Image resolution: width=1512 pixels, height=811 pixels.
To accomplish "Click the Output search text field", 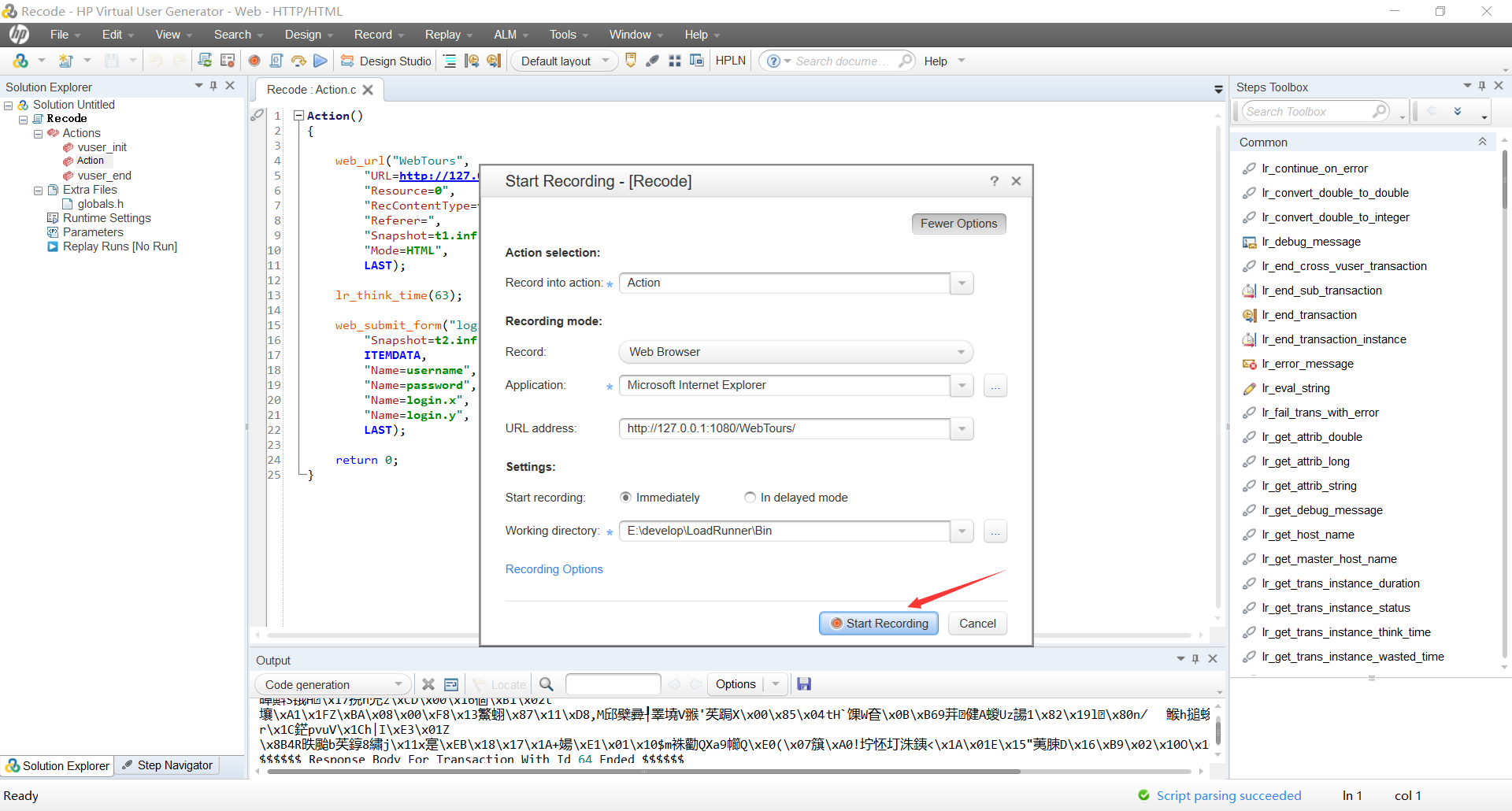I will click(613, 684).
